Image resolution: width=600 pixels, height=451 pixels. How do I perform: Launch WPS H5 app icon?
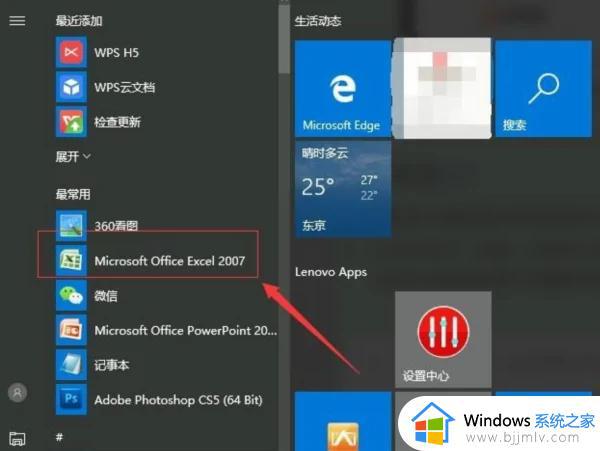[71, 52]
